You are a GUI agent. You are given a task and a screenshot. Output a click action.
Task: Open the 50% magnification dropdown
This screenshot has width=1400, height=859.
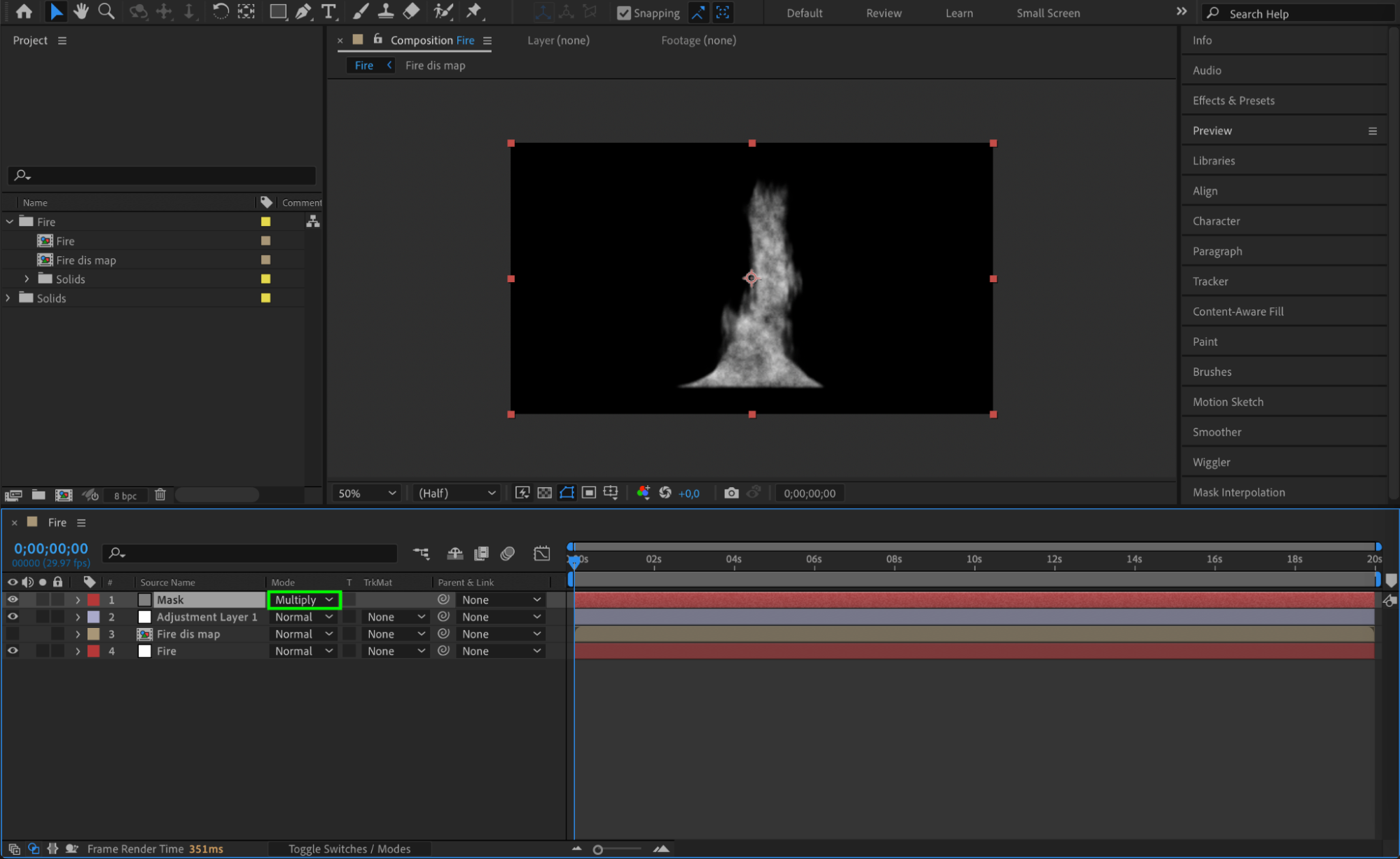[x=366, y=493]
